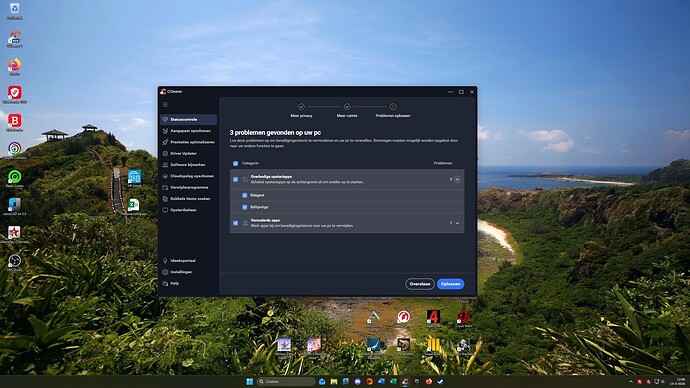The image size is (690, 388).
Task: Open Cloudopslag opschonen in the sidebar
Action: pos(188,176)
